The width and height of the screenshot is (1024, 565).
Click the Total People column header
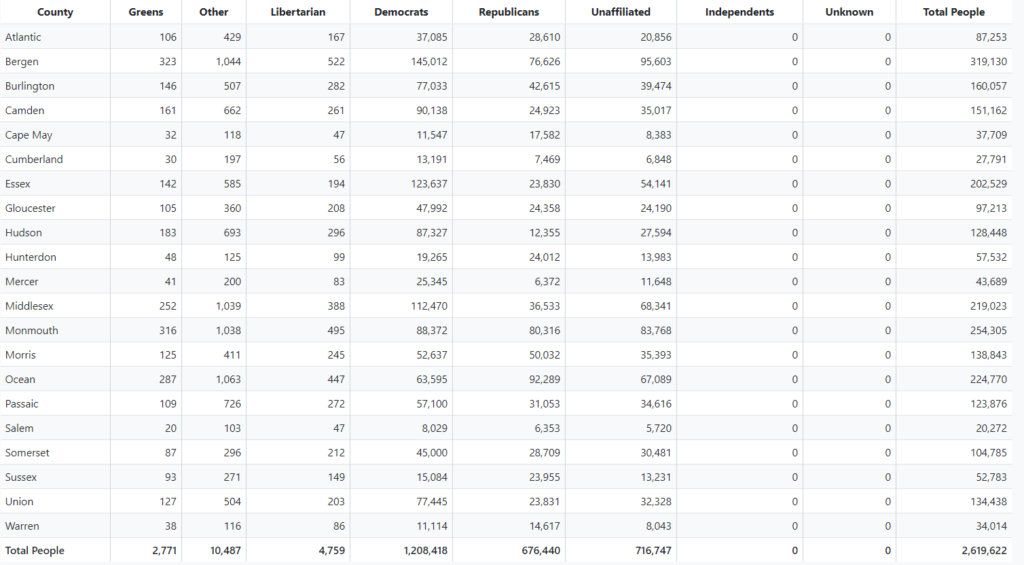954,12
